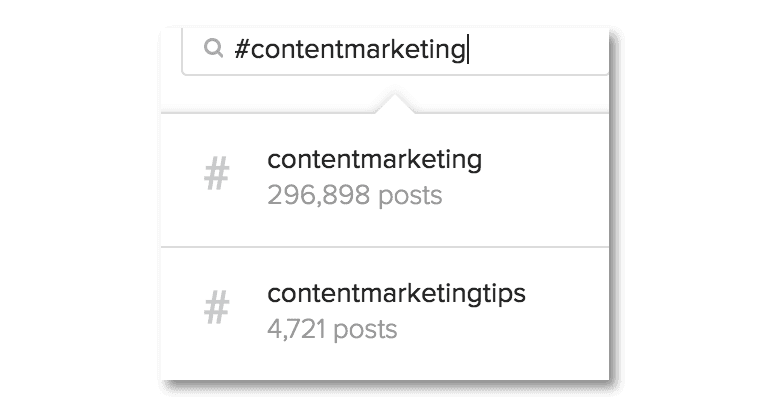Click the 4,721 posts count
This screenshot has height=408, width=770.
click(332, 328)
